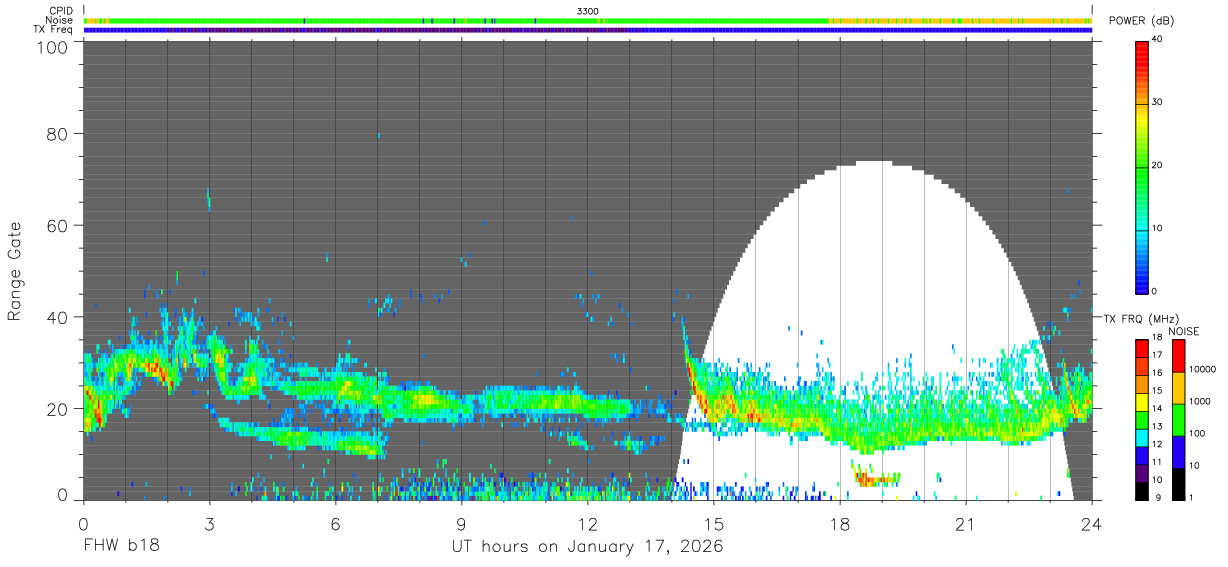Click Range Gate axis tick '100'
The width and height of the screenshot is (1228, 567).
pos(51,47)
